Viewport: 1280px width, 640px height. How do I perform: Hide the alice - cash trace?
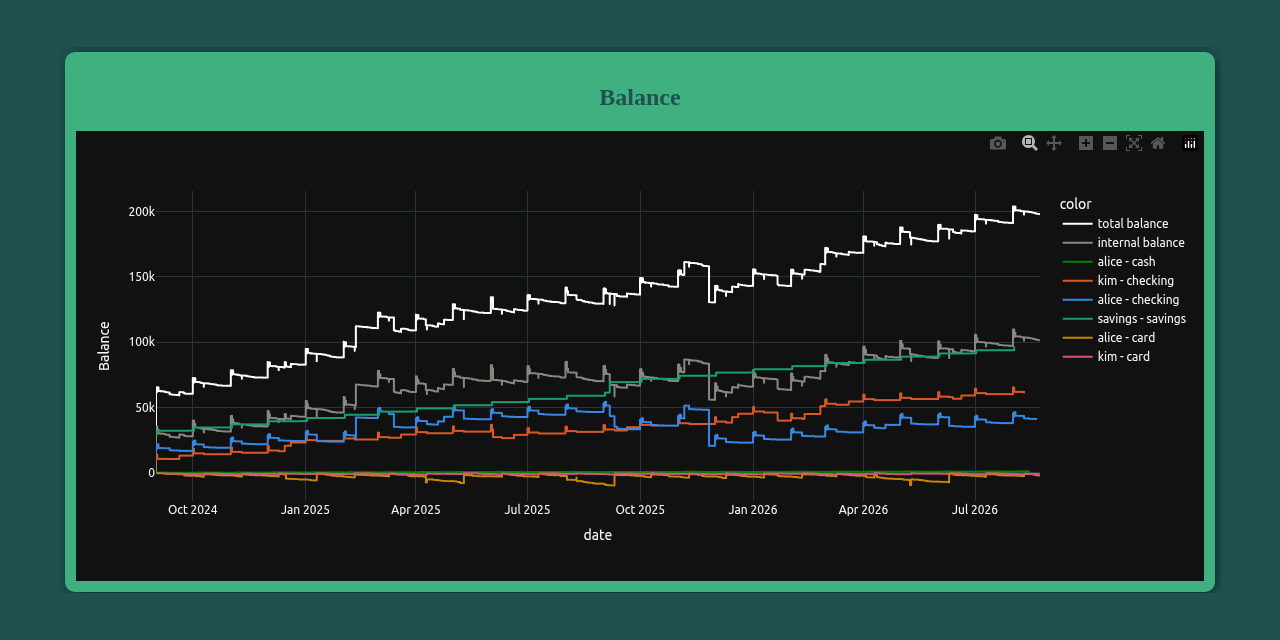coord(1125,262)
